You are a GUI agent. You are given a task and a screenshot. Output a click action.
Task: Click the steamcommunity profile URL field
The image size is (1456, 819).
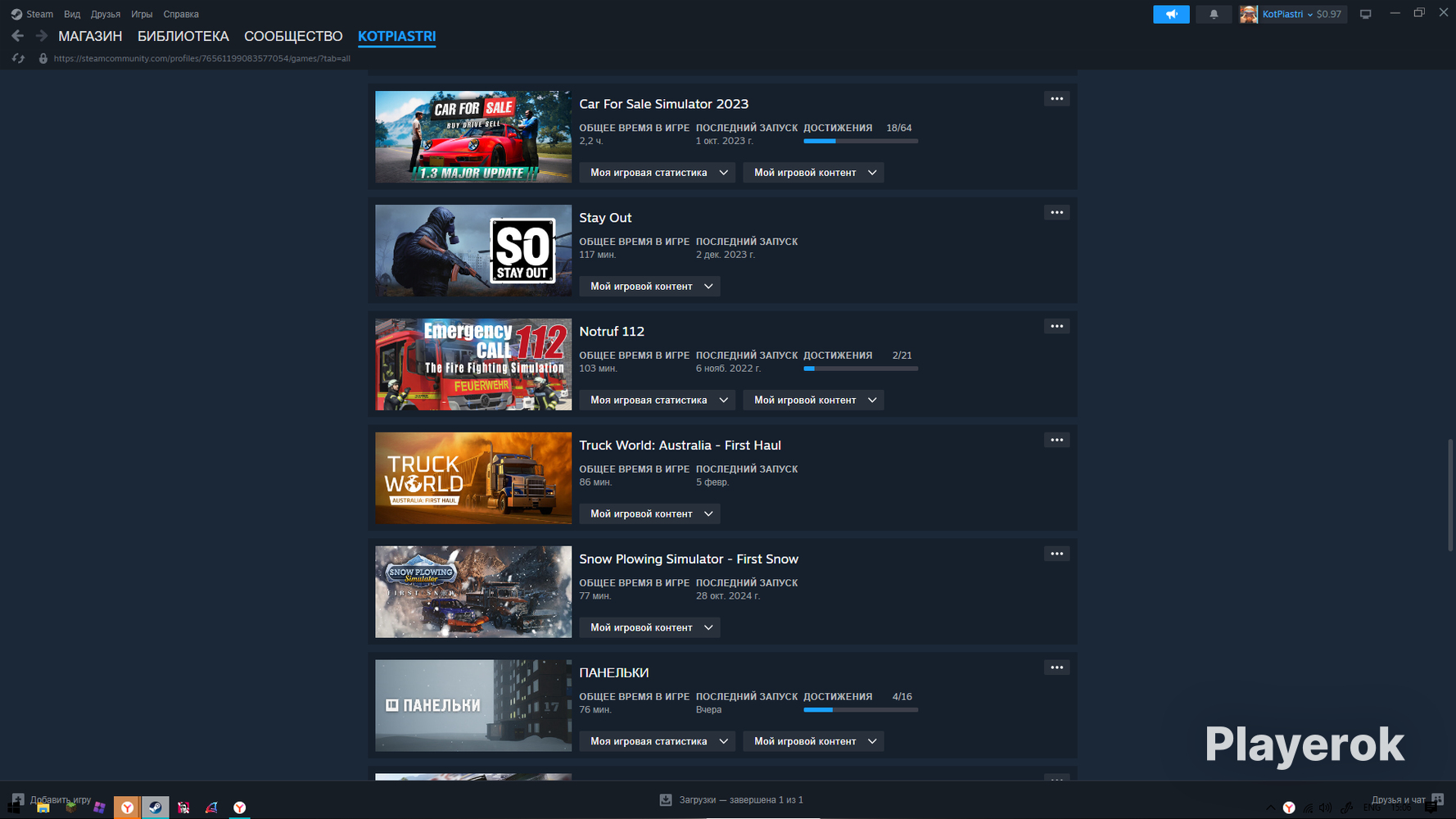click(202, 58)
